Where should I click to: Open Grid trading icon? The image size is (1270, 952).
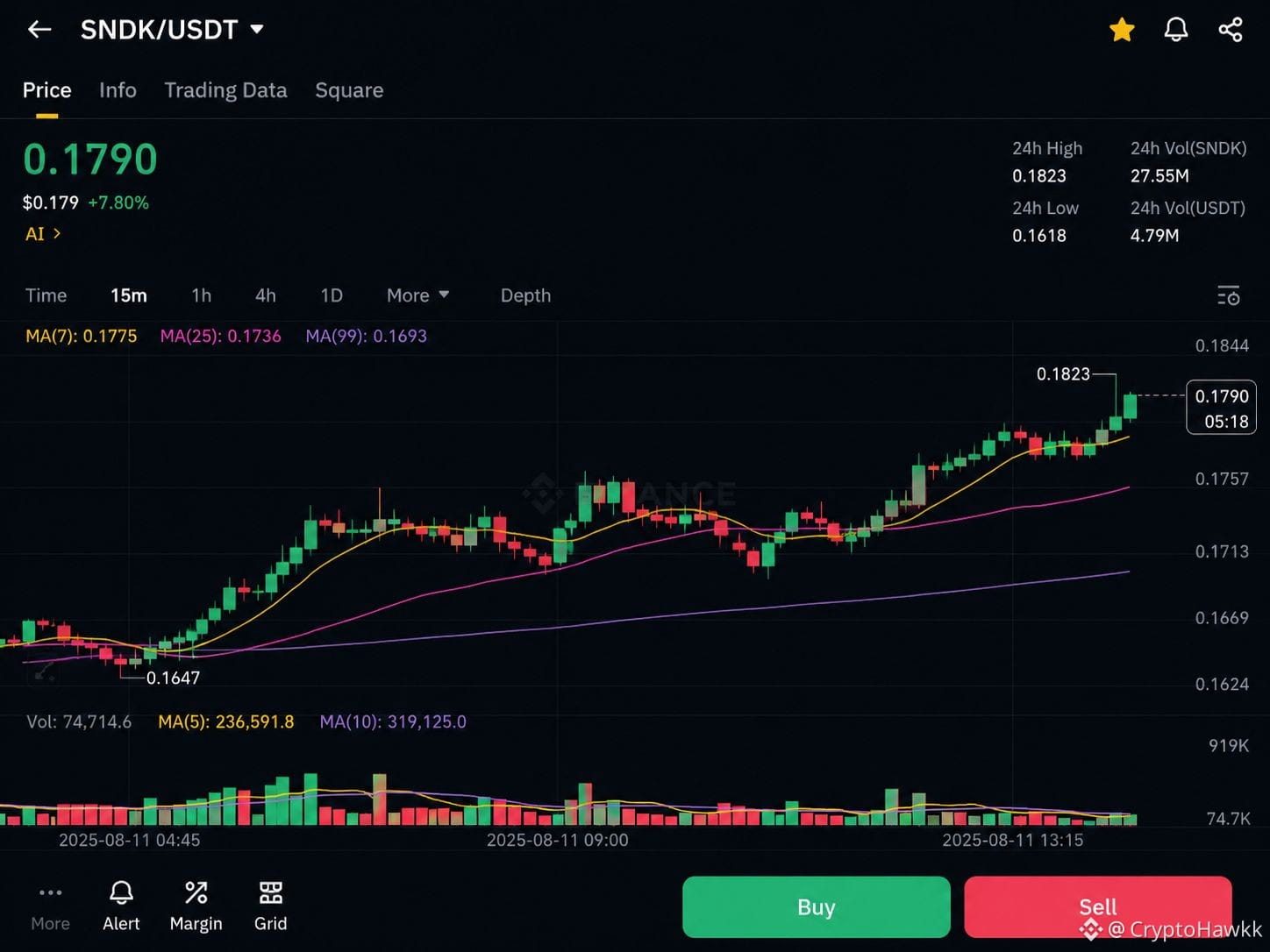(x=270, y=906)
